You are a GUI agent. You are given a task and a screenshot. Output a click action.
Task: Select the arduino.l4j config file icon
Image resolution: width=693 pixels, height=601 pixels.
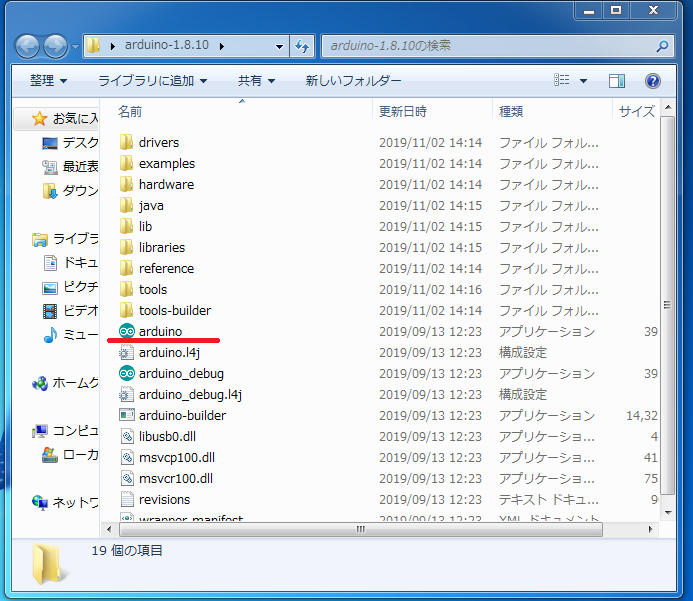[x=126, y=353]
